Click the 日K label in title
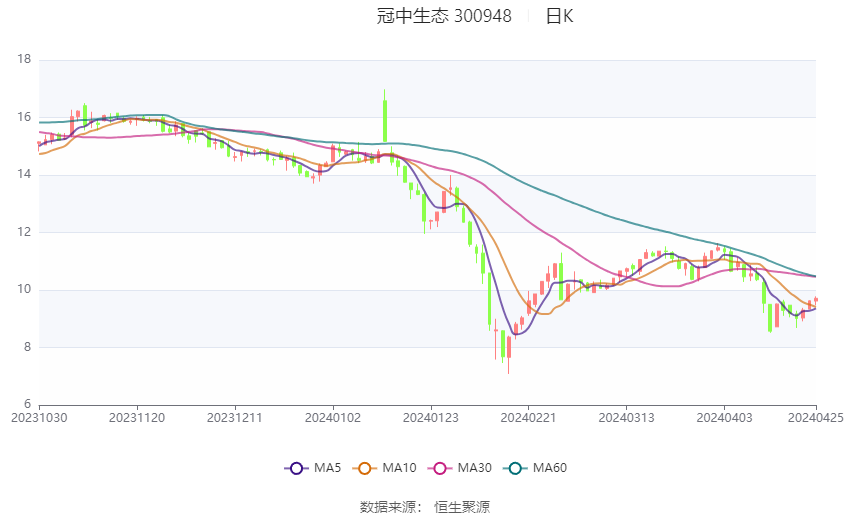The image size is (850, 517). (x=559, y=16)
